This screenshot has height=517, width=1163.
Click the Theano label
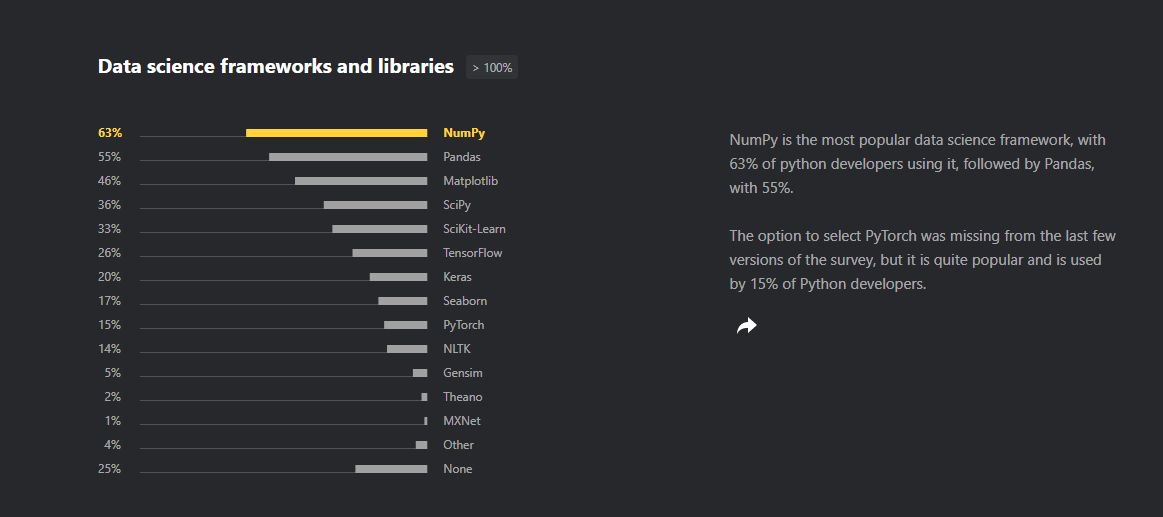pos(462,397)
